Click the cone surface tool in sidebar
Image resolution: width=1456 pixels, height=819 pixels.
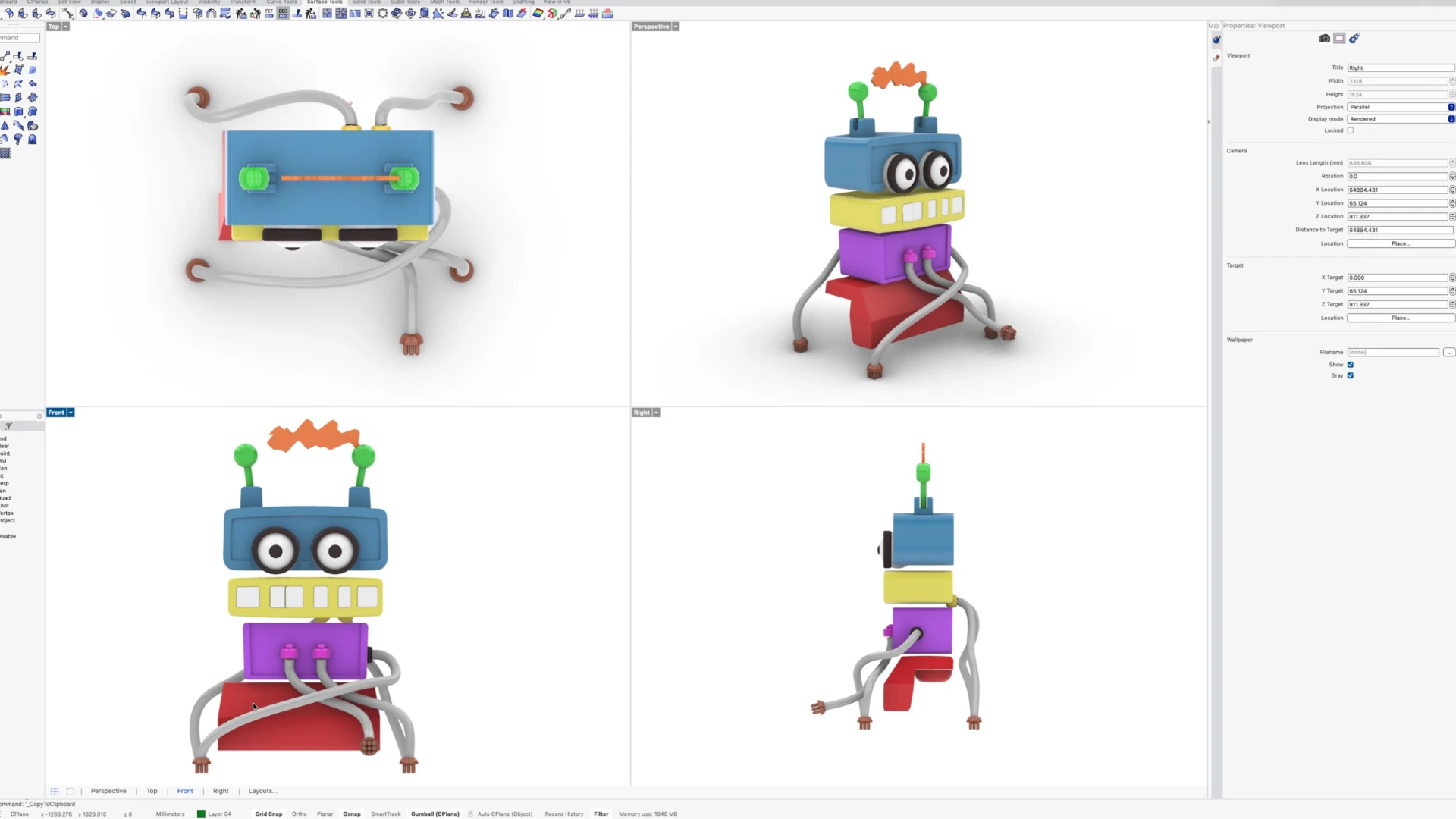[x=5, y=125]
